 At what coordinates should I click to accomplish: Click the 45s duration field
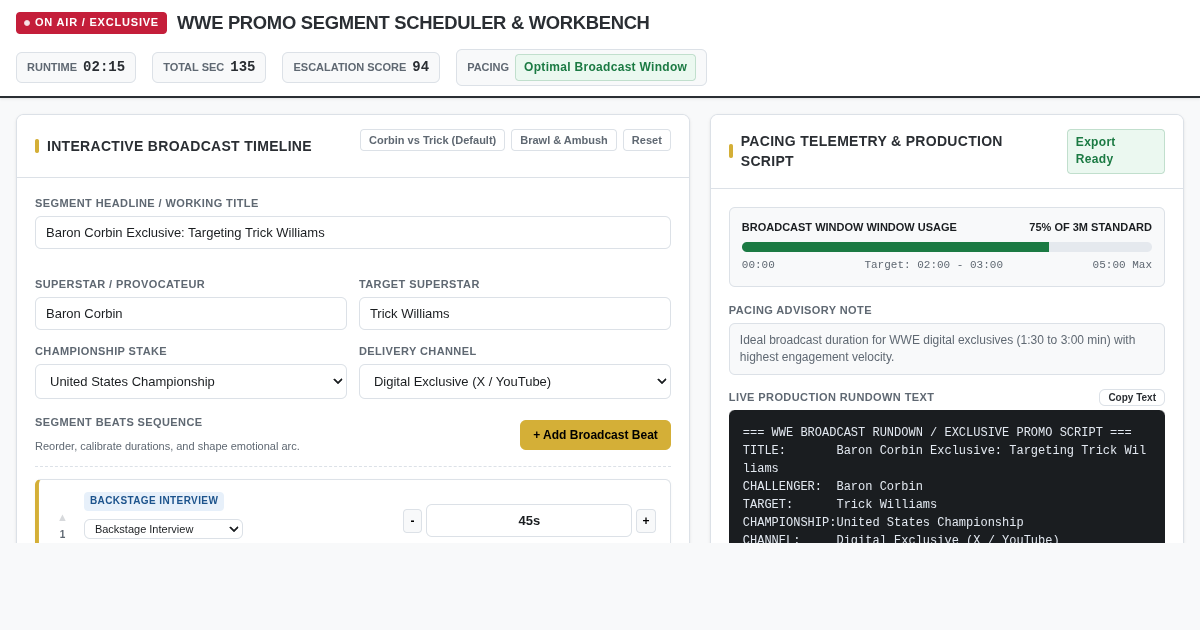(x=529, y=520)
